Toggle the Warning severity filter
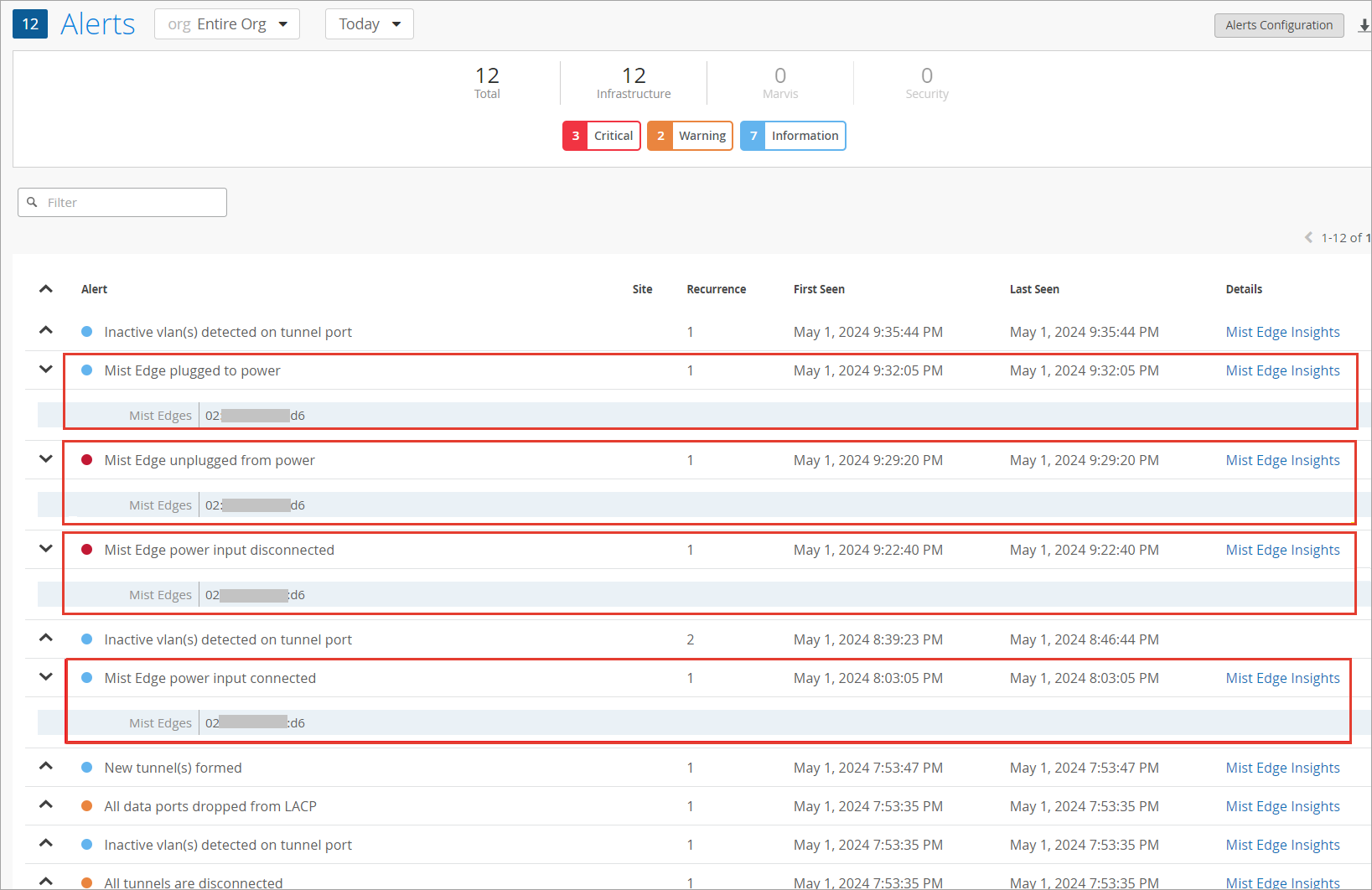The image size is (1372, 890). point(690,136)
